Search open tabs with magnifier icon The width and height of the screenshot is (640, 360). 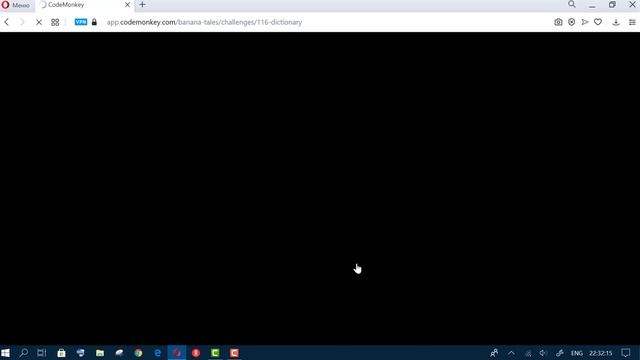coord(572,4)
